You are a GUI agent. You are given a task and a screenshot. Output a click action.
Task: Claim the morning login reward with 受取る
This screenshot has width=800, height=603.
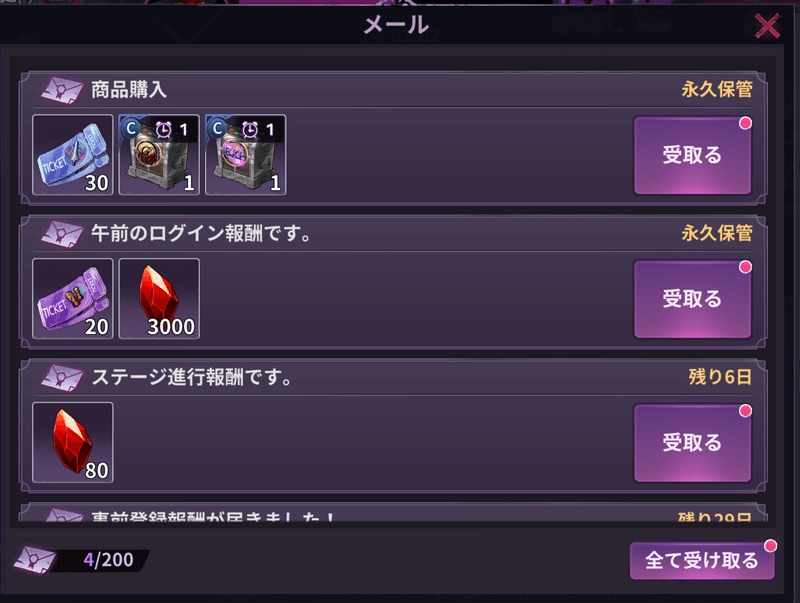point(692,299)
